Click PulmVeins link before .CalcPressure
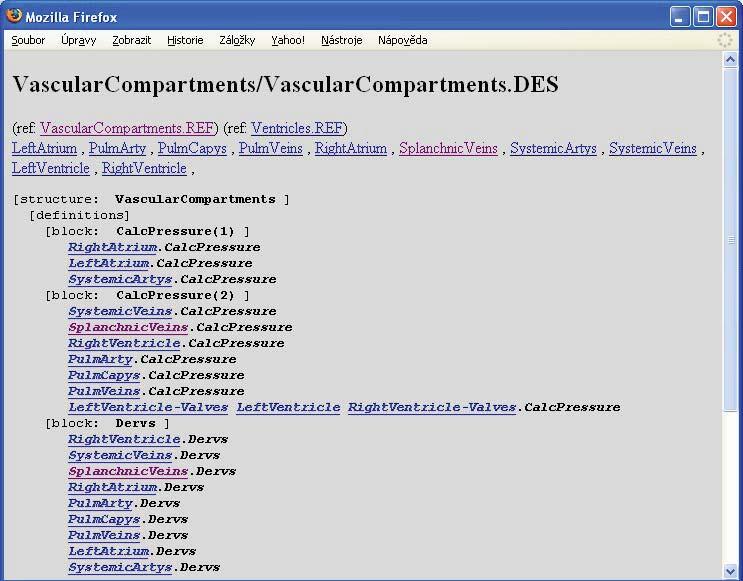The width and height of the screenshot is (743, 581). [x=104, y=391]
